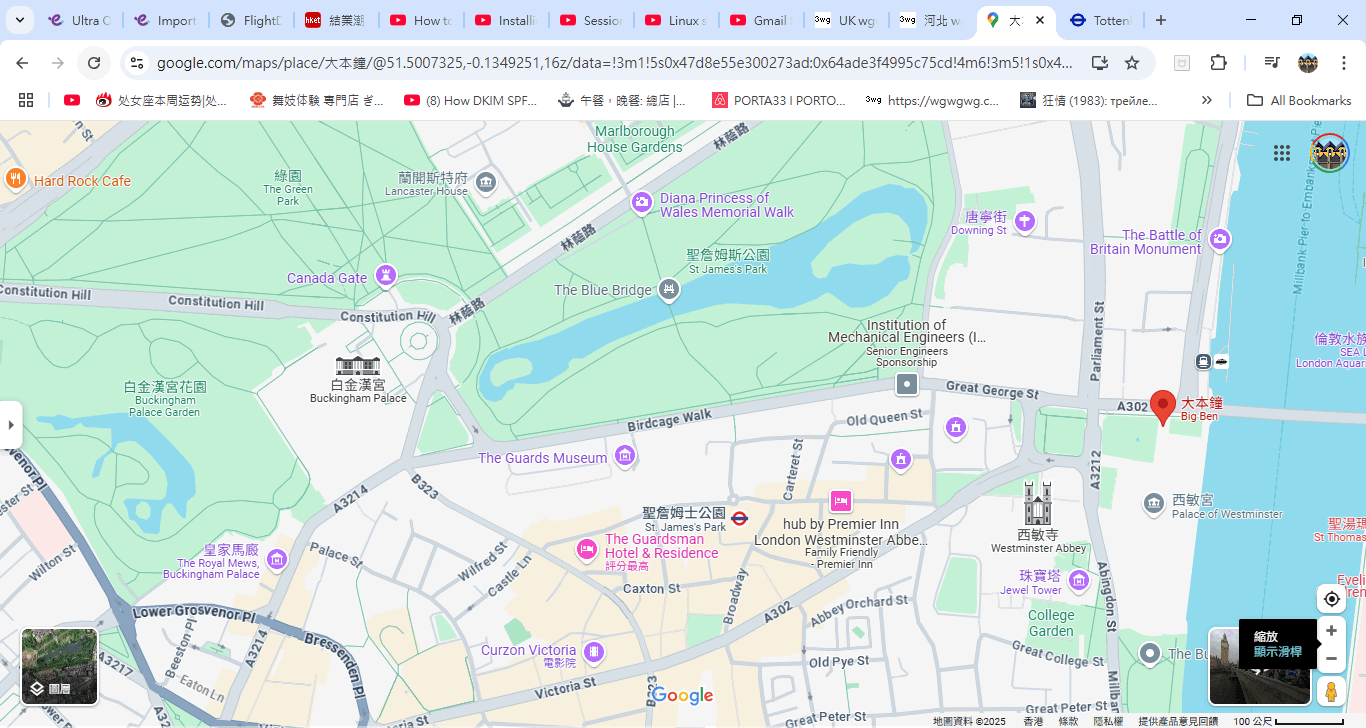
Task: Click the Westminster Abbey landmark icon
Action: pyautogui.click(x=1037, y=503)
